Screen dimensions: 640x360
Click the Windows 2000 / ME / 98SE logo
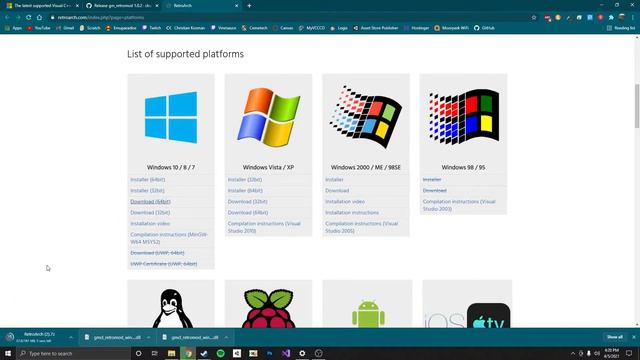(366, 117)
